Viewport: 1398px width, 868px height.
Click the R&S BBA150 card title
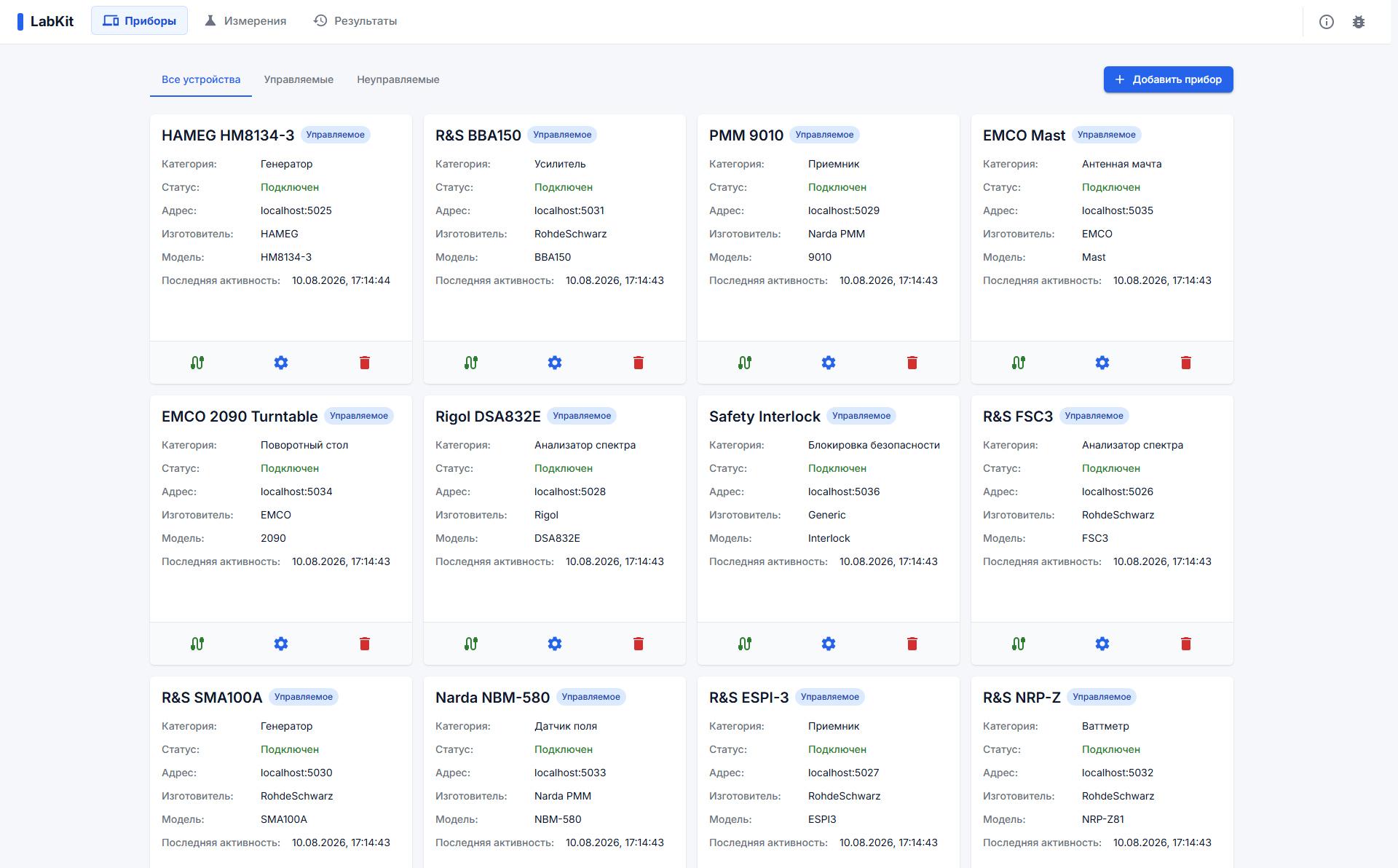[478, 135]
